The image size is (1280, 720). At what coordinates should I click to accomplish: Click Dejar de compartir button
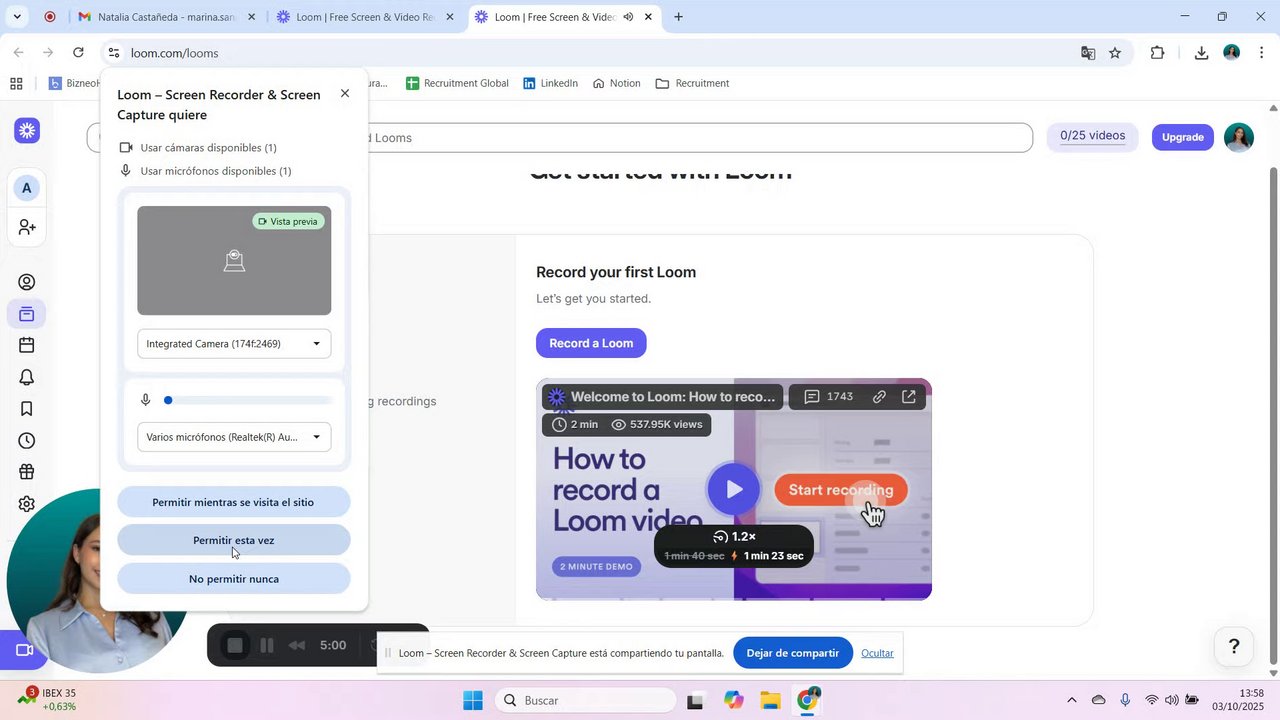793,653
